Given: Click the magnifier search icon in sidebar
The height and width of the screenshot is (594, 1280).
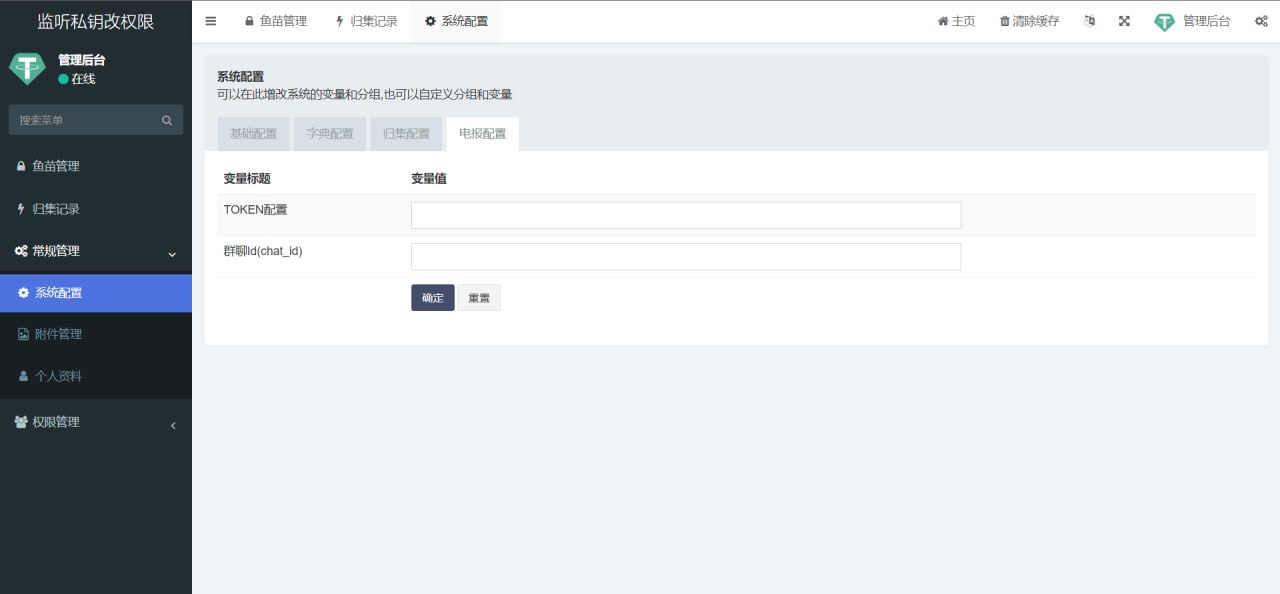Looking at the screenshot, I should (167, 120).
